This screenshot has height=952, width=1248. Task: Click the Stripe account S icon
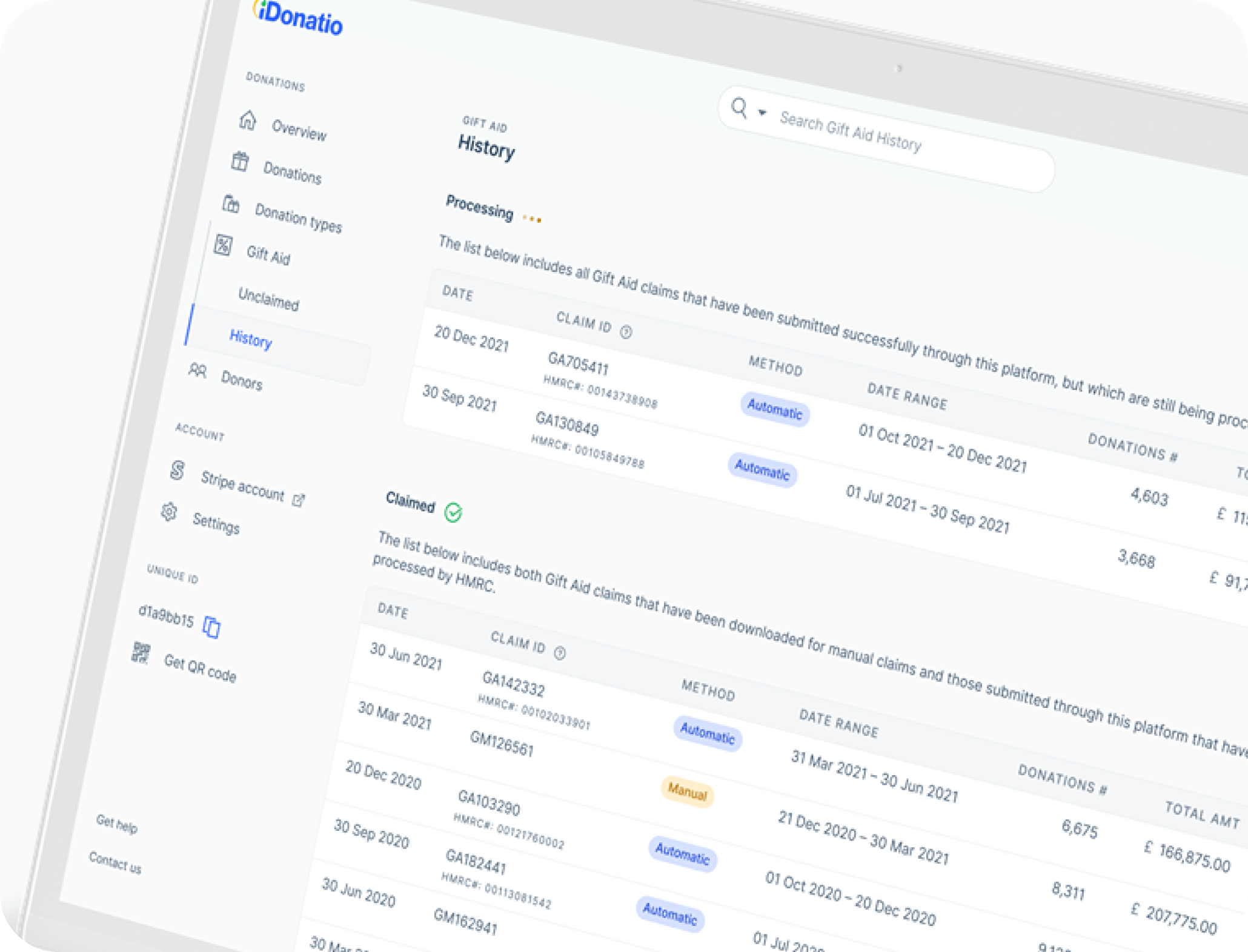(177, 469)
